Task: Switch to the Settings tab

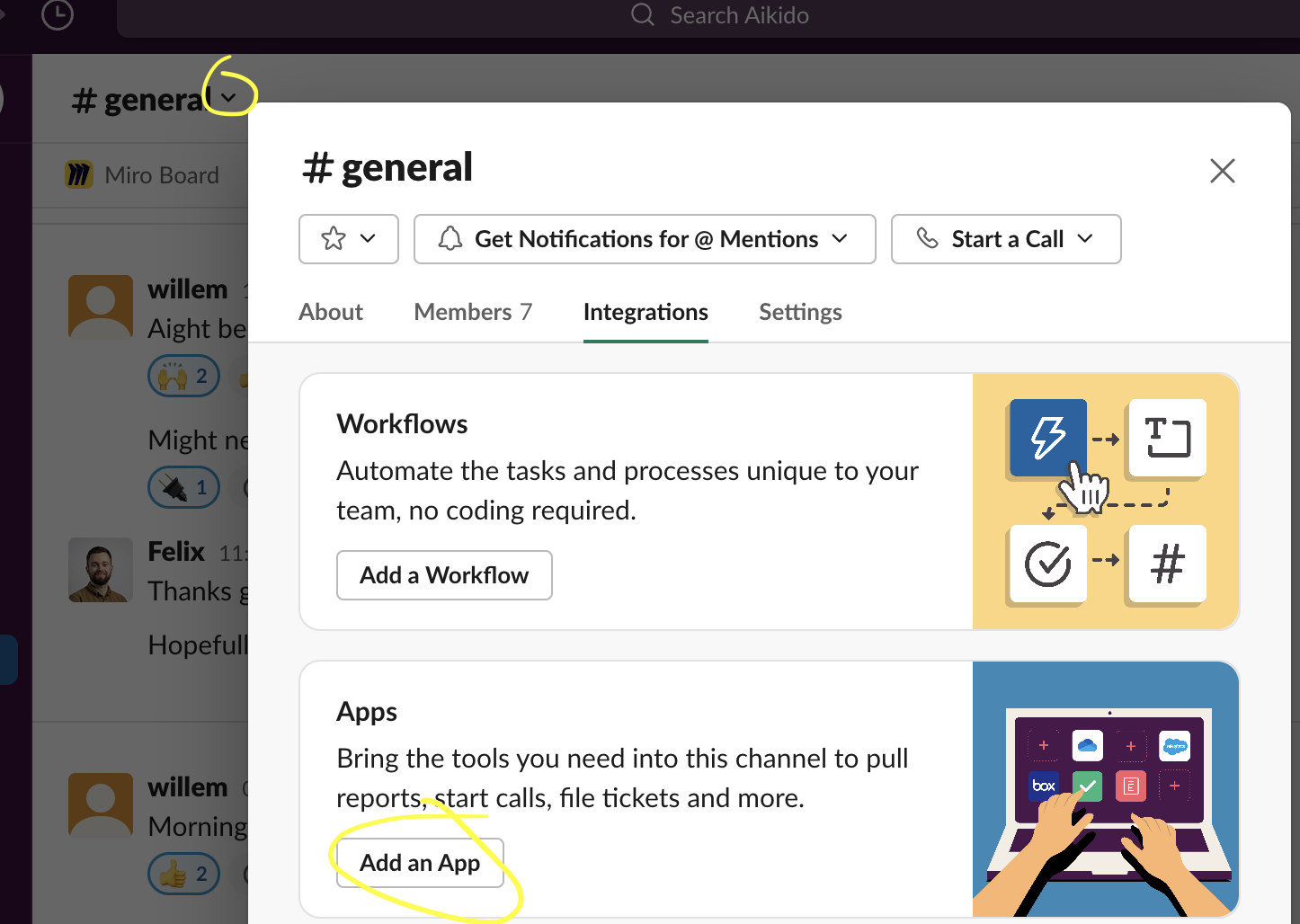Action: click(x=800, y=312)
